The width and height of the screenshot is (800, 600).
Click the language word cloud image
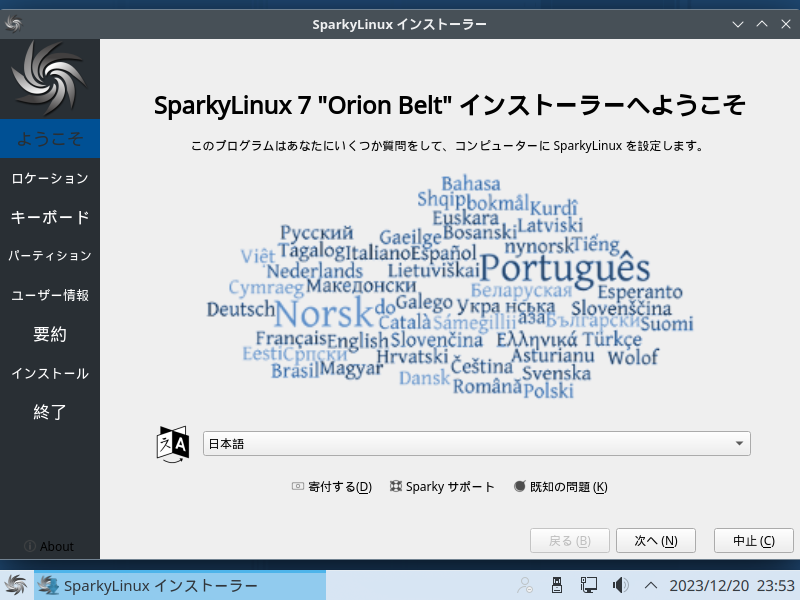click(450, 287)
